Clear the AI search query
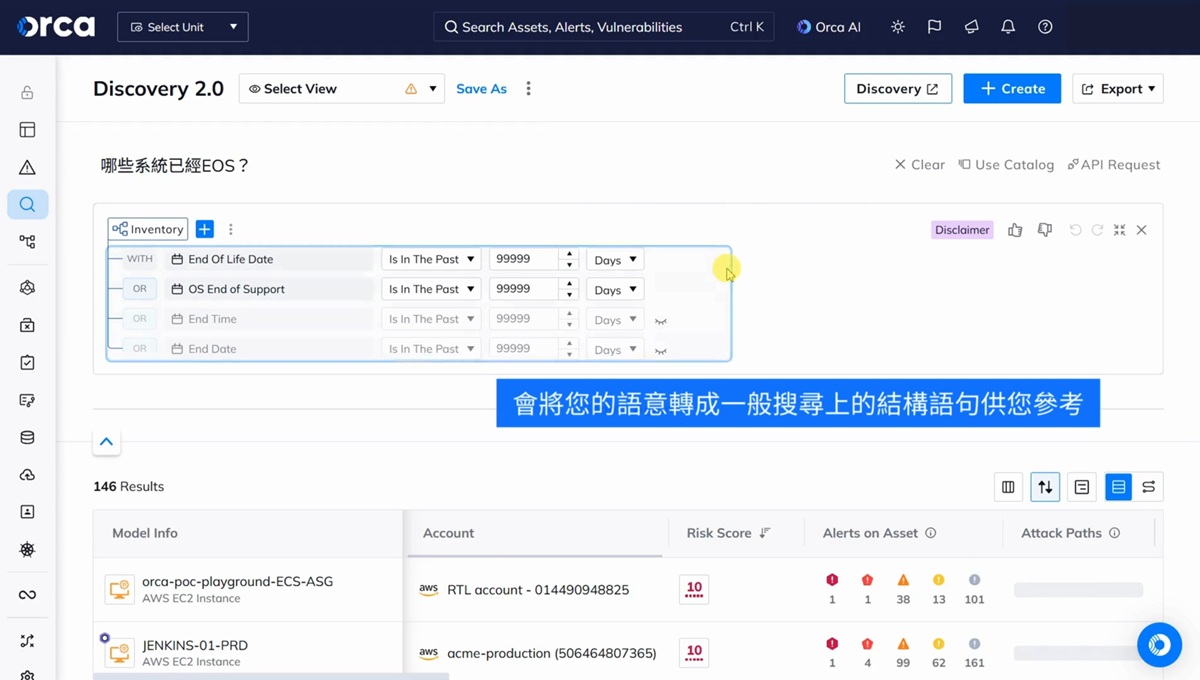This screenshot has width=1200, height=680. coord(920,165)
